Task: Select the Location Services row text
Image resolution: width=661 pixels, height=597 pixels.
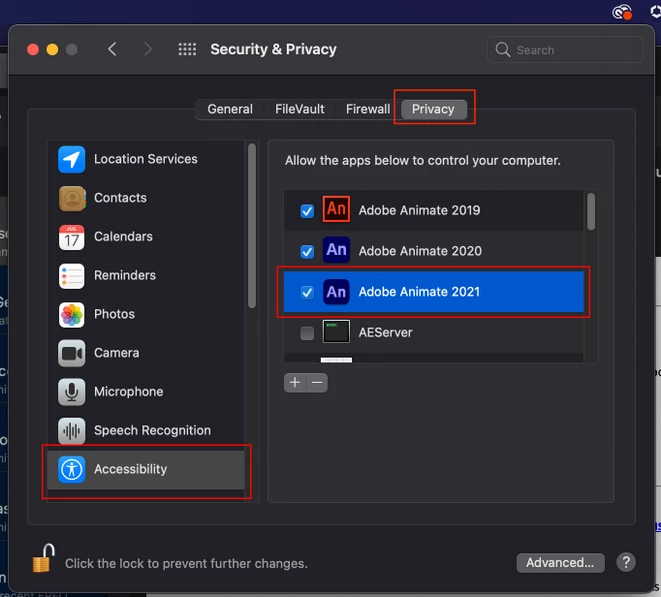Action: pos(146,159)
